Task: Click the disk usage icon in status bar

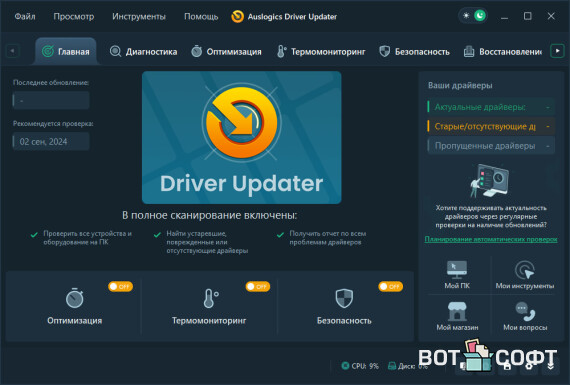Action: [x=392, y=365]
